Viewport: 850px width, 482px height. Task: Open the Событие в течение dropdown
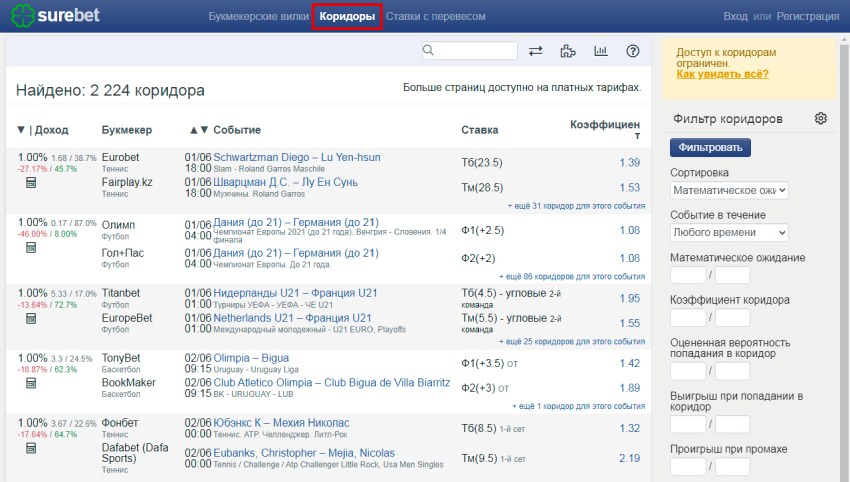tap(729, 232)
